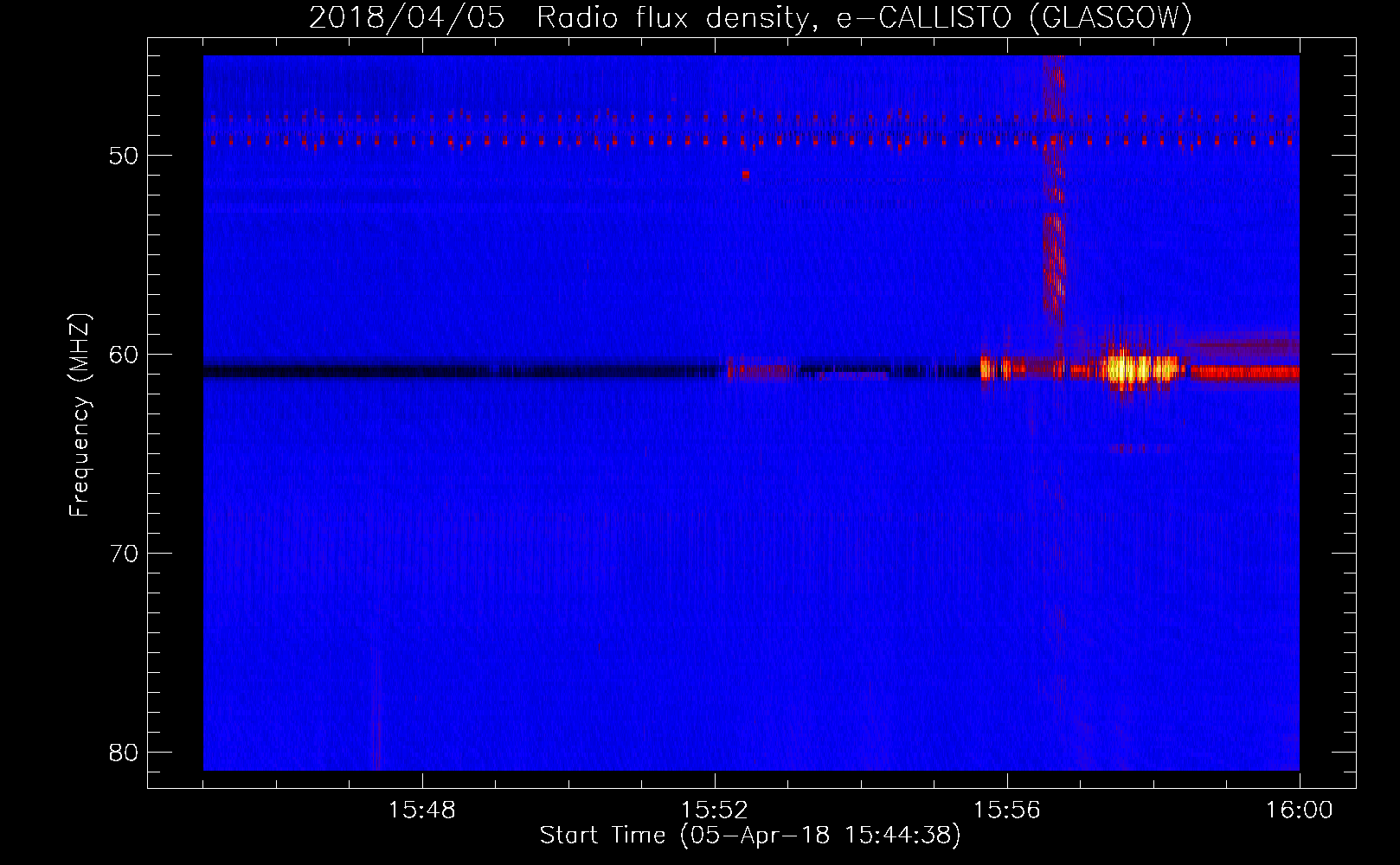Click the plot title '2018/04/05 Radio flux density'

point(566,17)
